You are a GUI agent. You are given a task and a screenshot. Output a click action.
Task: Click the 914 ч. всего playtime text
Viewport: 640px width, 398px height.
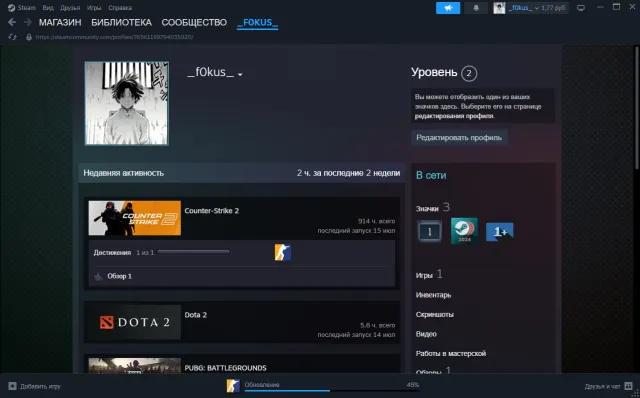pos(376,221)
